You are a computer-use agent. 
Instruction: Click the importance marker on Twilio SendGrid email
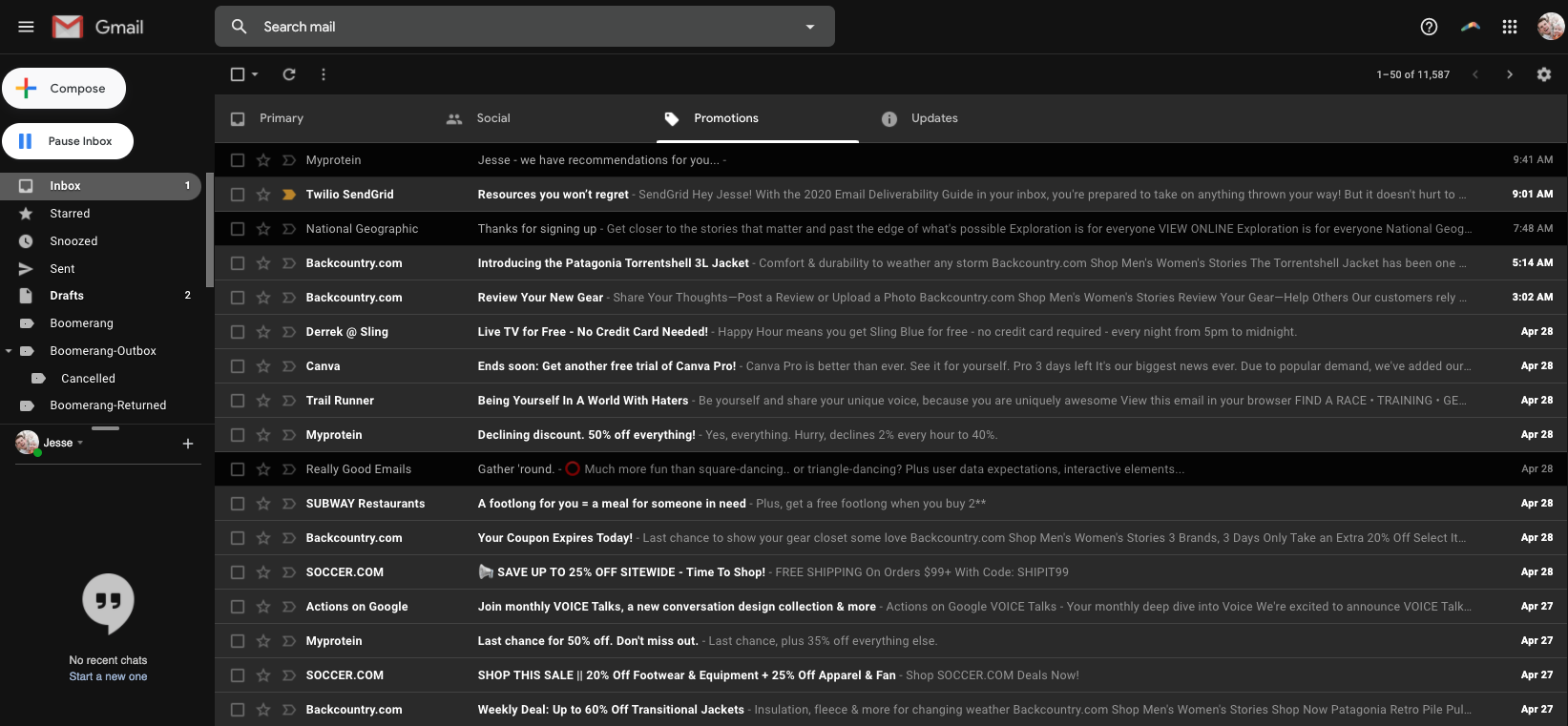pyautogui.click(x=289, y=195)
